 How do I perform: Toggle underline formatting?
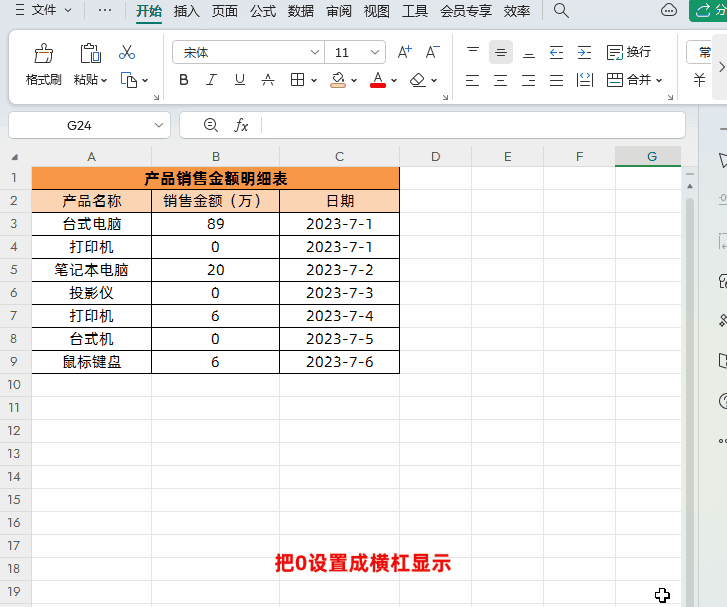click(240, 80)
